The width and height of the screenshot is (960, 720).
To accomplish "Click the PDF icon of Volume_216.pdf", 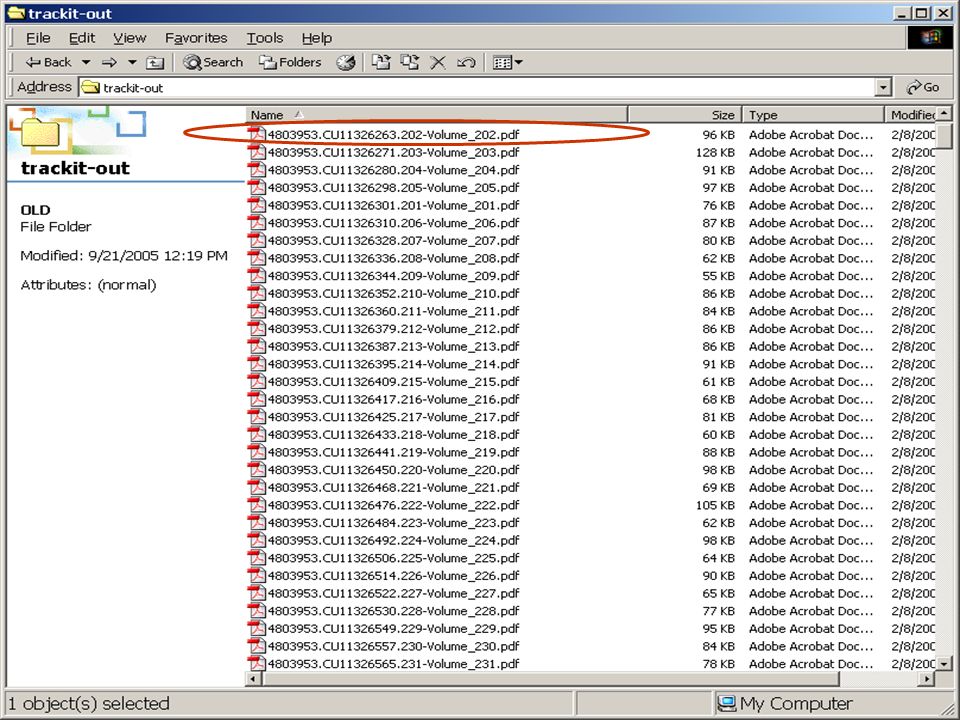I will [257, 399].
